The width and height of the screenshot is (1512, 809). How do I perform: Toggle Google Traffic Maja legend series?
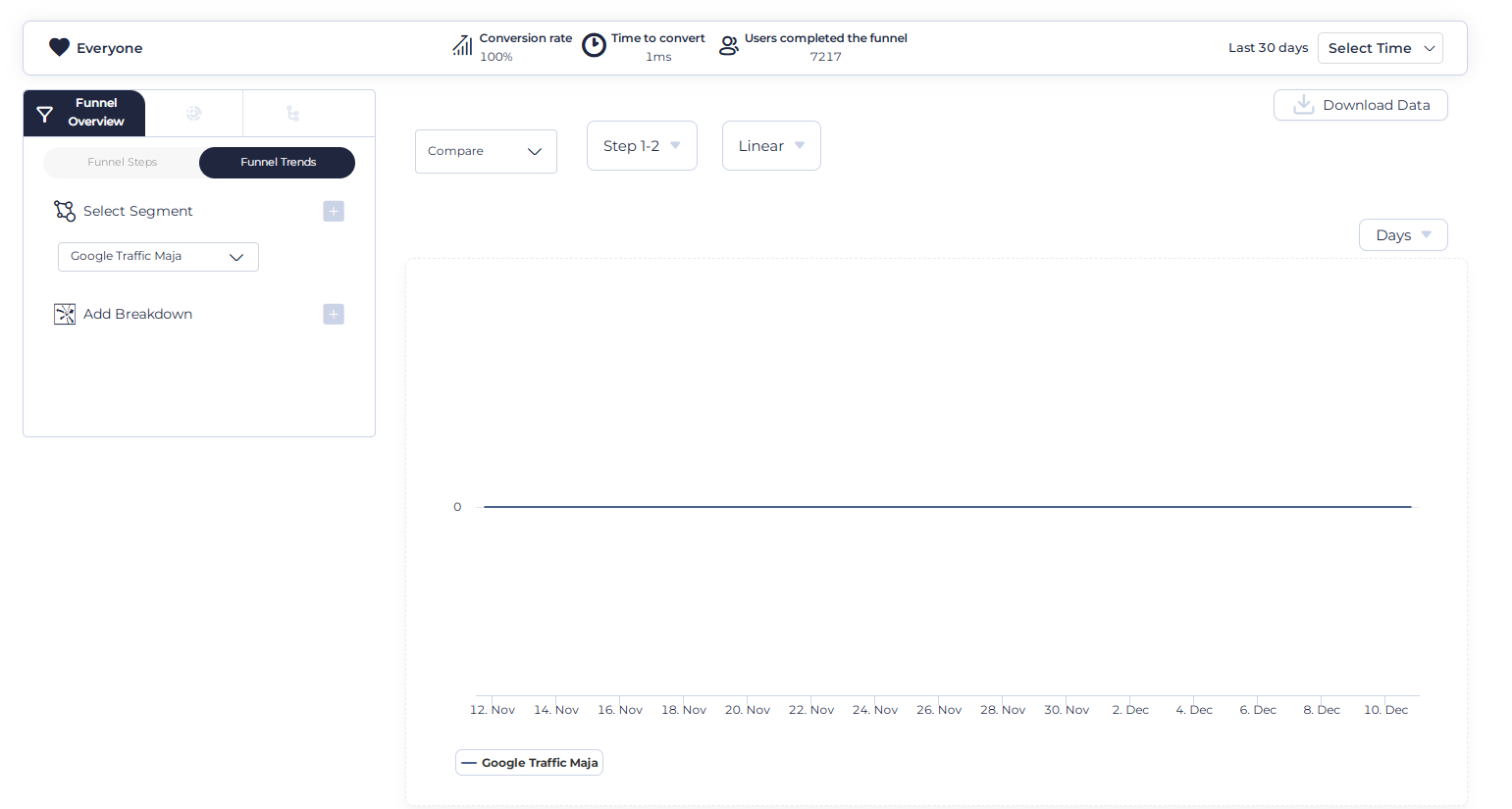pos(530,763)
